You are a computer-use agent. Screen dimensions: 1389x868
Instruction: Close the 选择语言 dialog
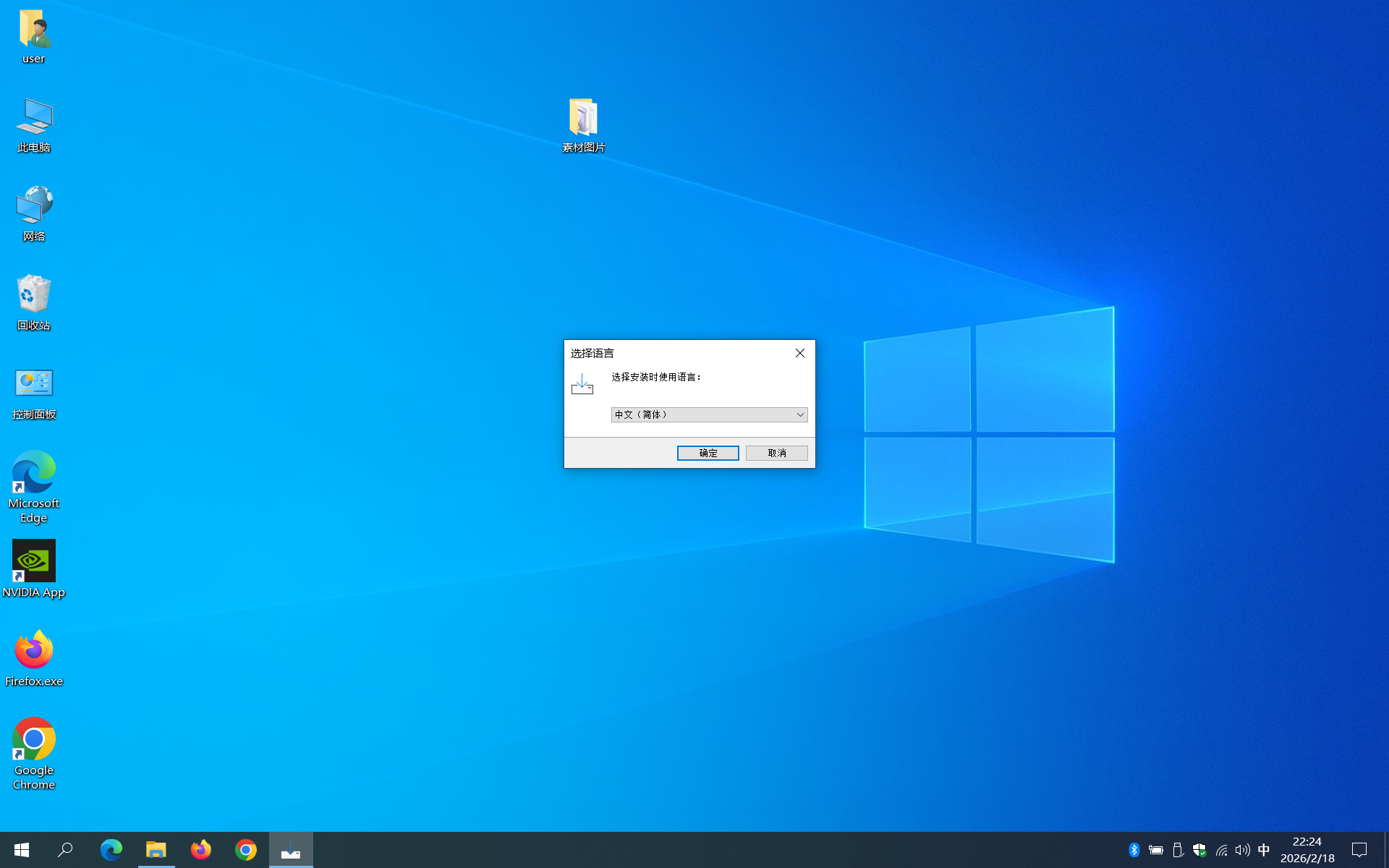point(799,353)
